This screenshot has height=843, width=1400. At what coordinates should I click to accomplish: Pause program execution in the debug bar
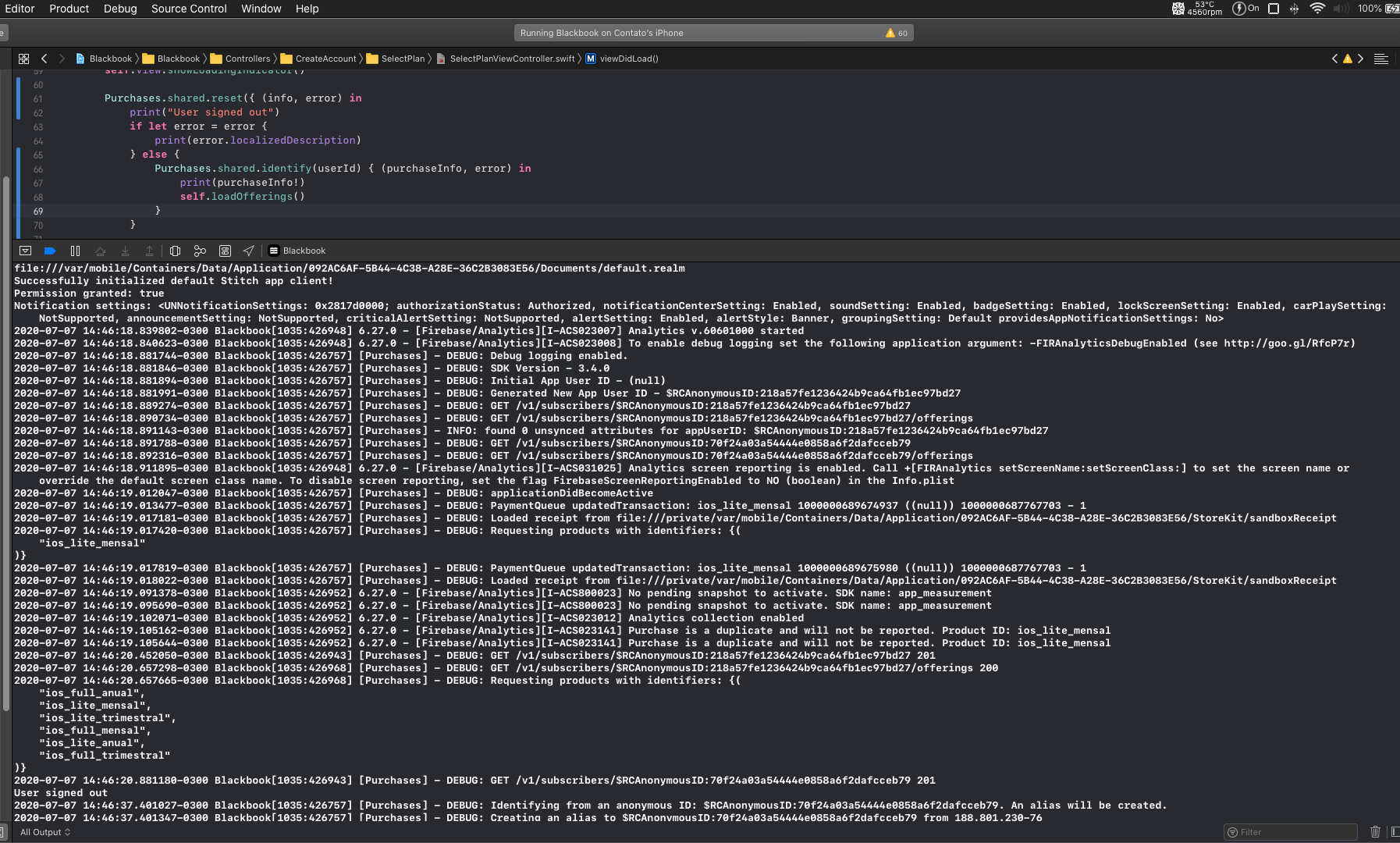click(76, 251)
